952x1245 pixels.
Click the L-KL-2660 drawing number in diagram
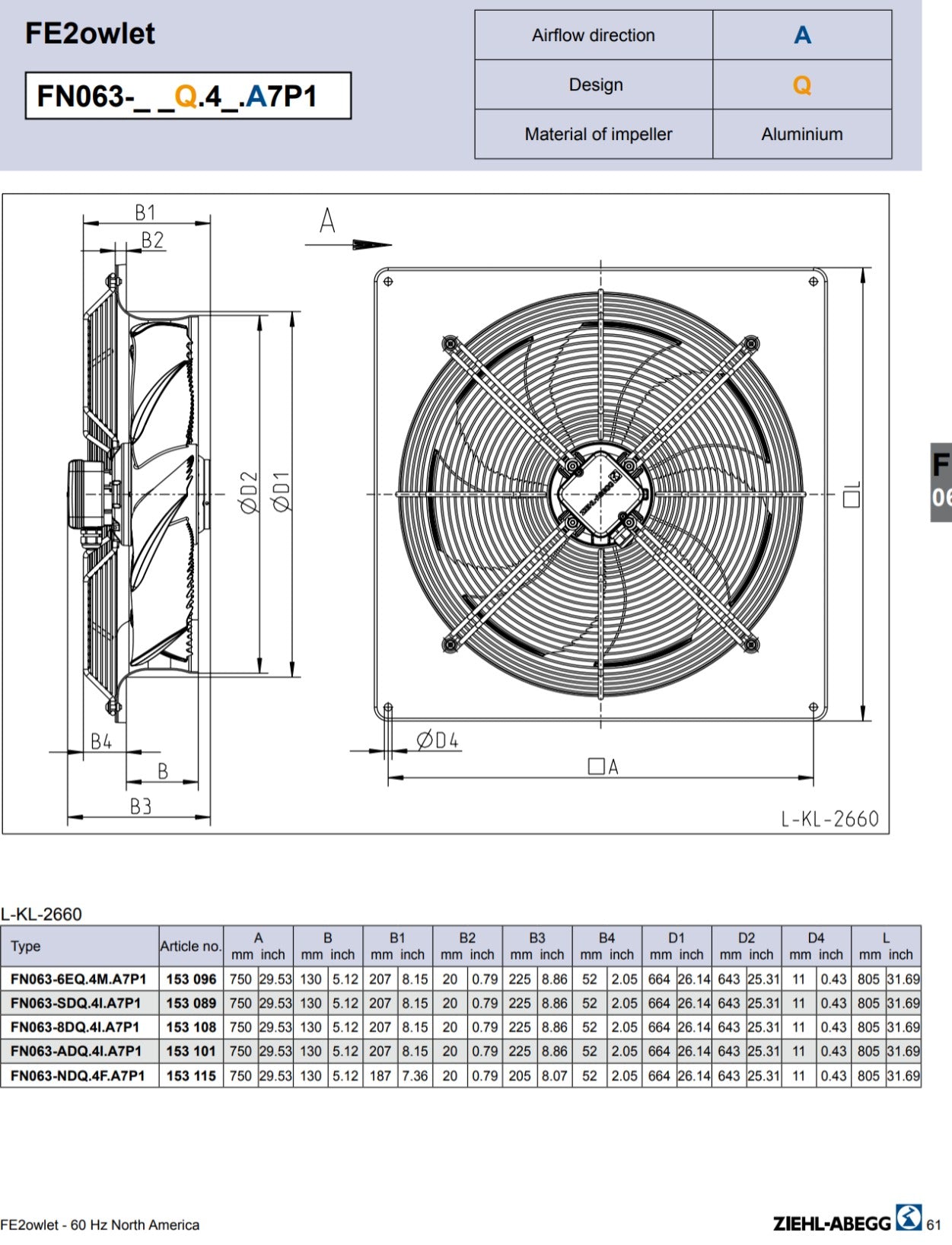(829, 819)
